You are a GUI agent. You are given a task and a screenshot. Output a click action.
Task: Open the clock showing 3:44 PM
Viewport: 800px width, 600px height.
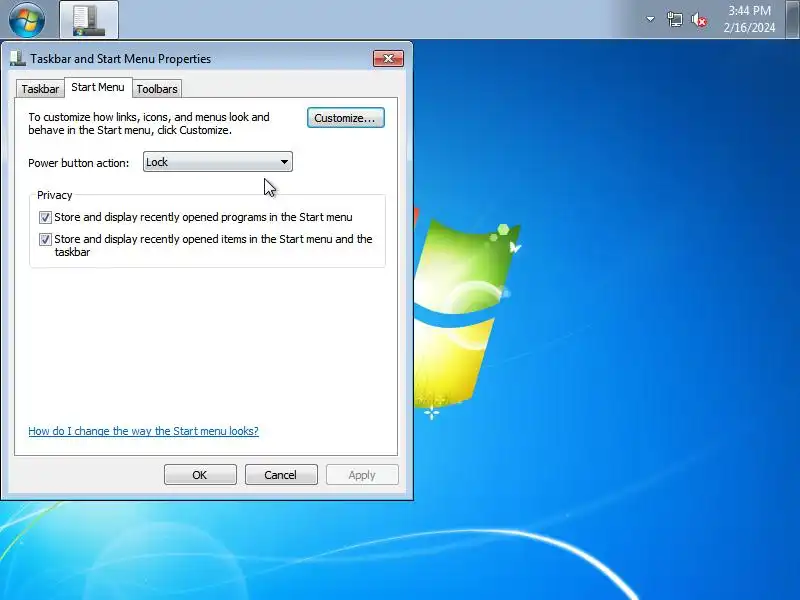749,11
